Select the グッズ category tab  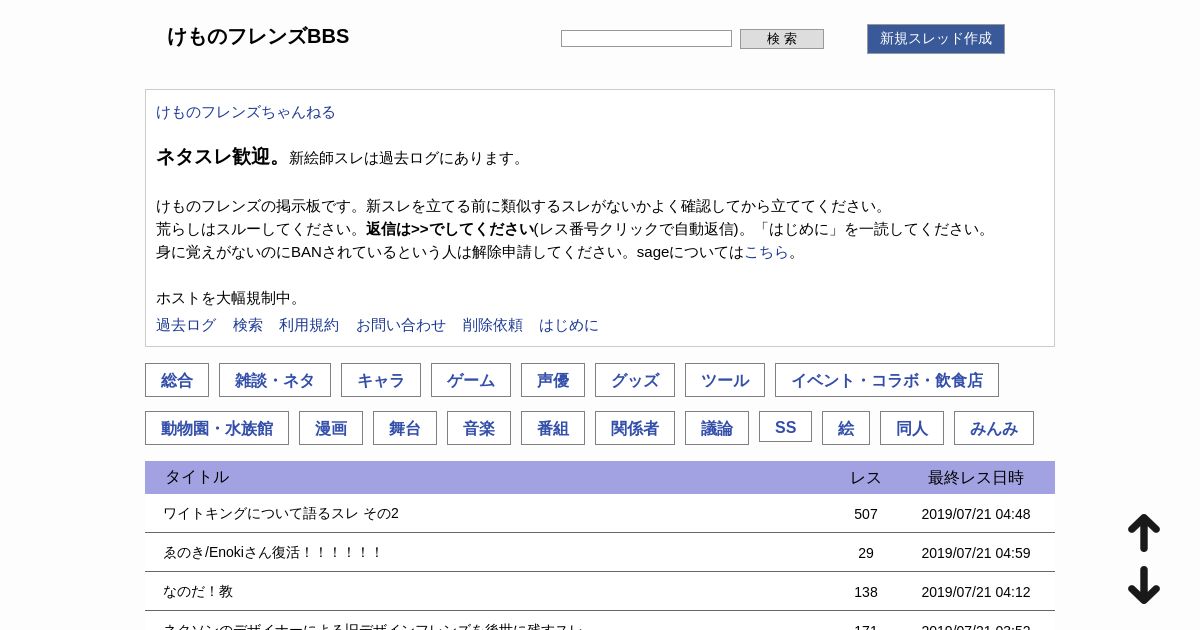635,380
